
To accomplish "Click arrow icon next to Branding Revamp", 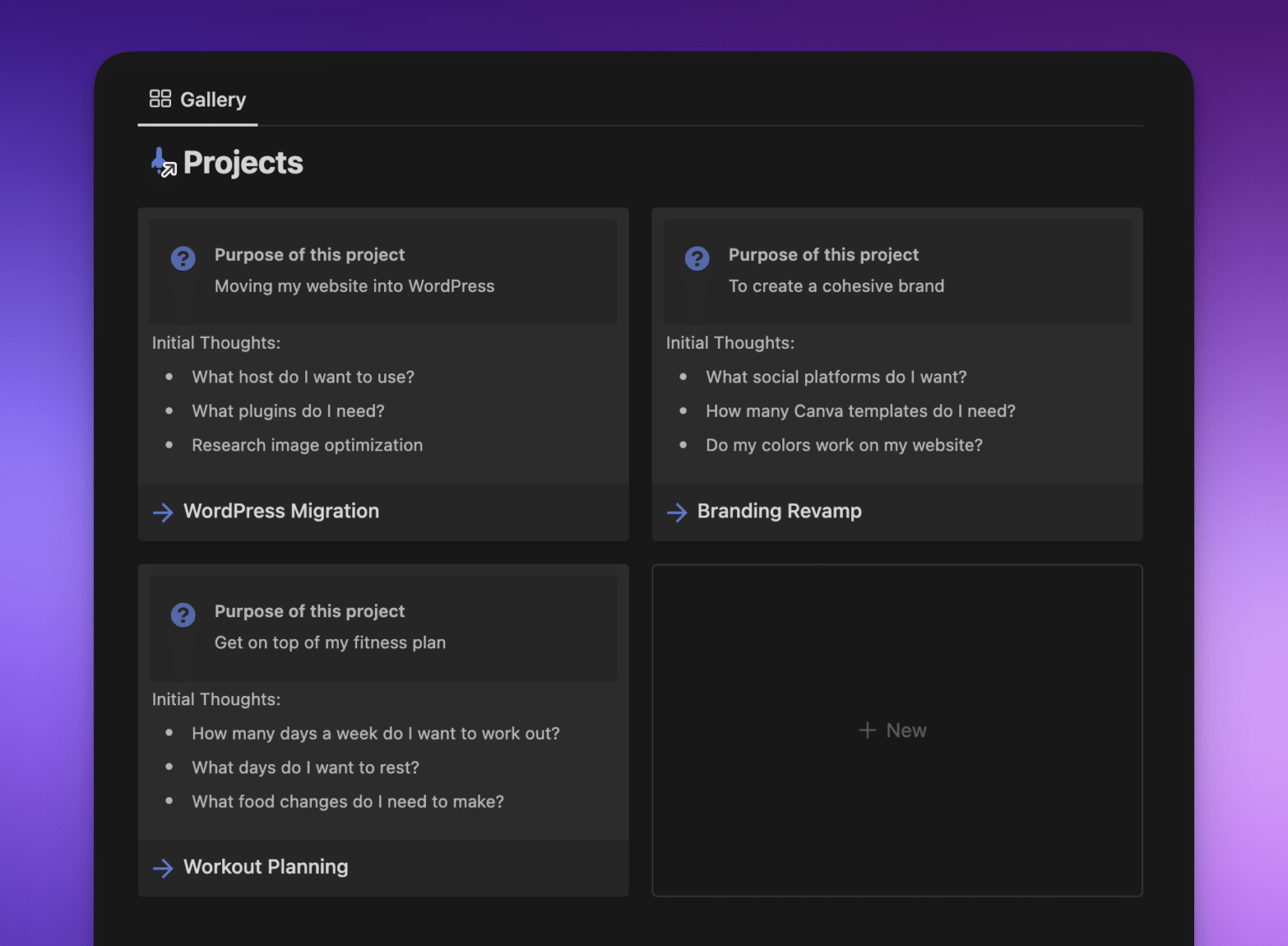I will tap(677, 512).
